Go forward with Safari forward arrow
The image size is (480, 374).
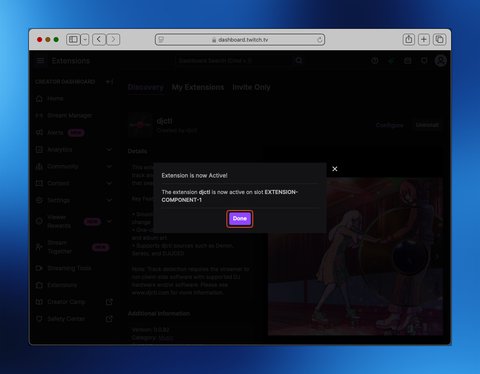pos(113,40)
